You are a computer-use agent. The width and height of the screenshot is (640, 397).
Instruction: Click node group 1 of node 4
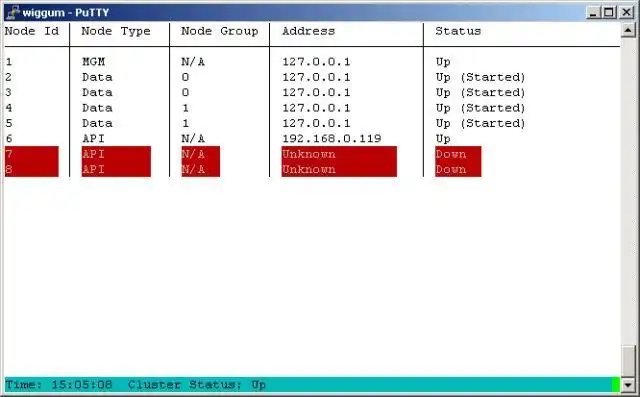185,108
